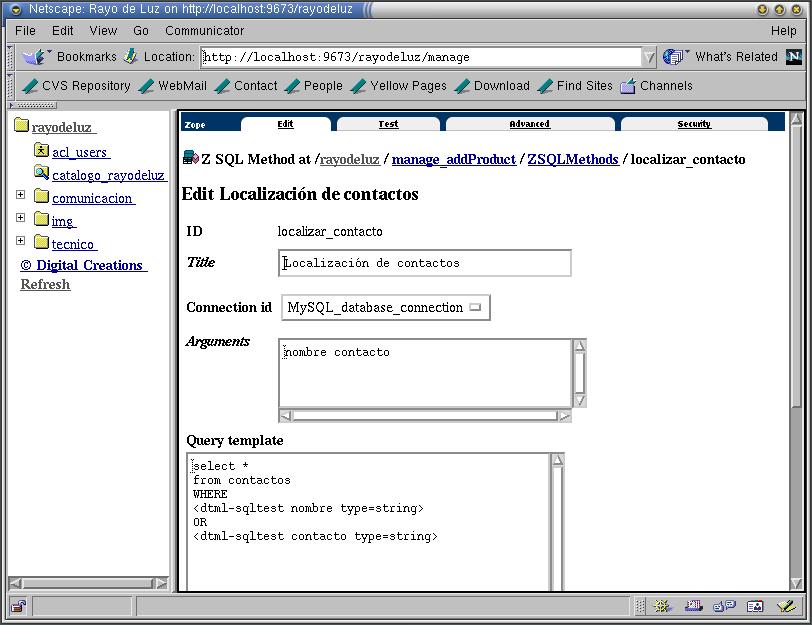Collapse the personal toolbar grip

click(x=10, y=86)
